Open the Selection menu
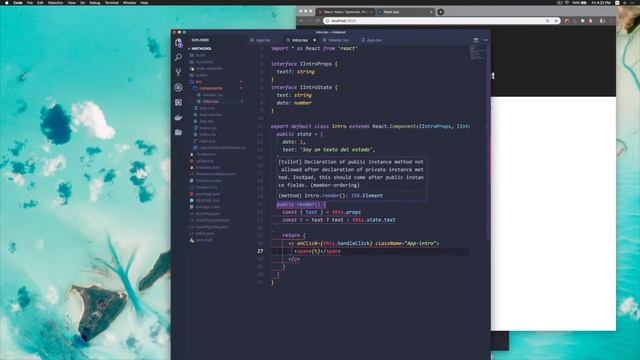Screen dimensions: 640x360 click(x=56, y=2)
